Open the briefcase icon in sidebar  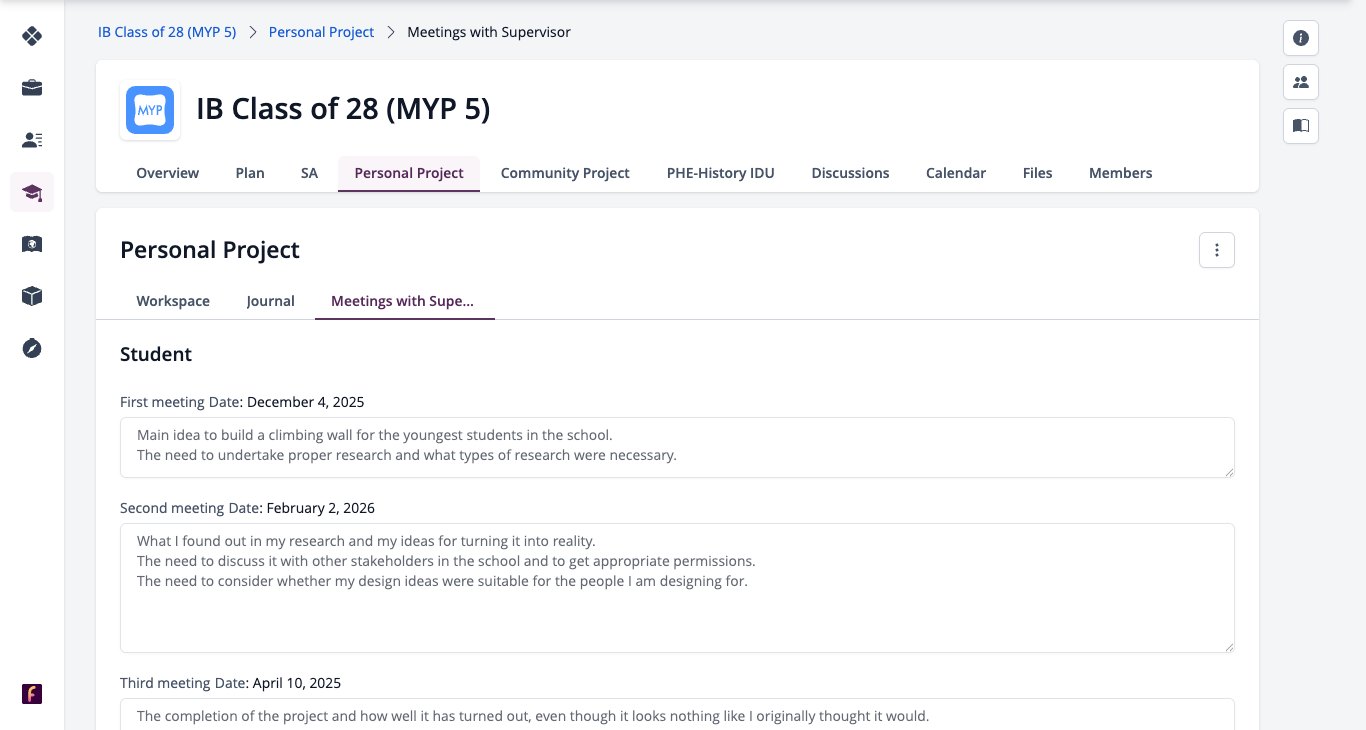coord(32,88)
